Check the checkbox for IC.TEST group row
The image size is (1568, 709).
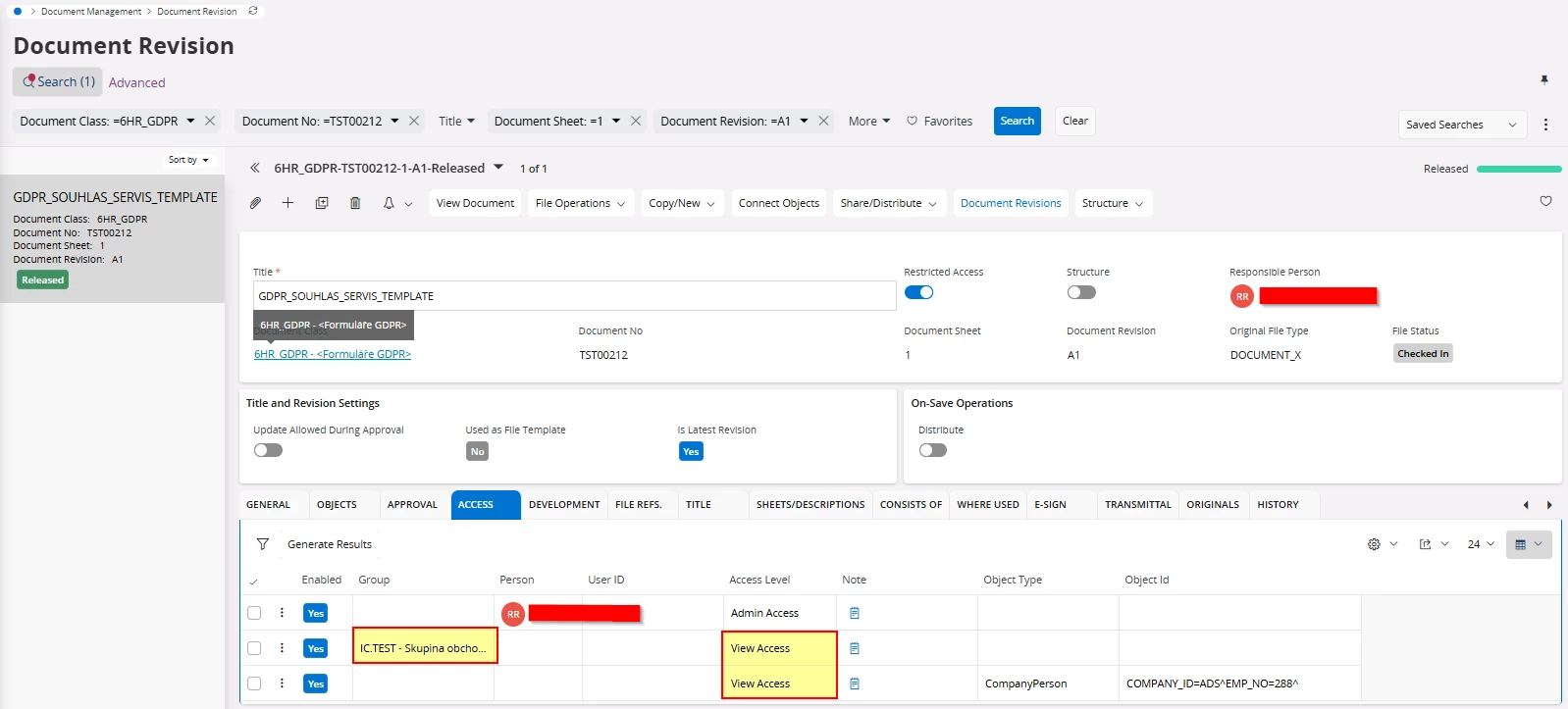[x=254, y=648]
